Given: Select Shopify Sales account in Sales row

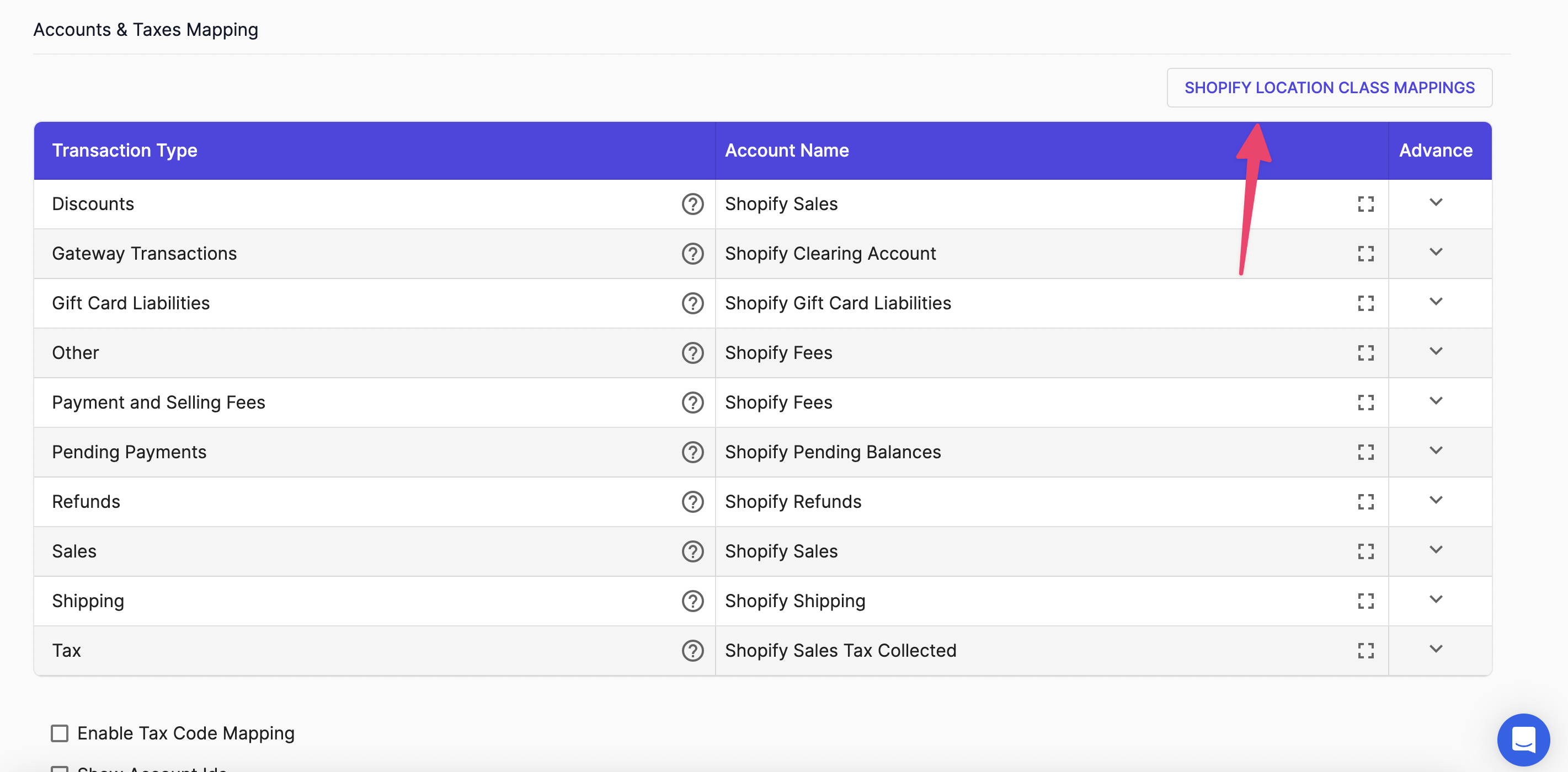Looking at the screenshot, I should pyautogui.click(x=1051, y=551).
